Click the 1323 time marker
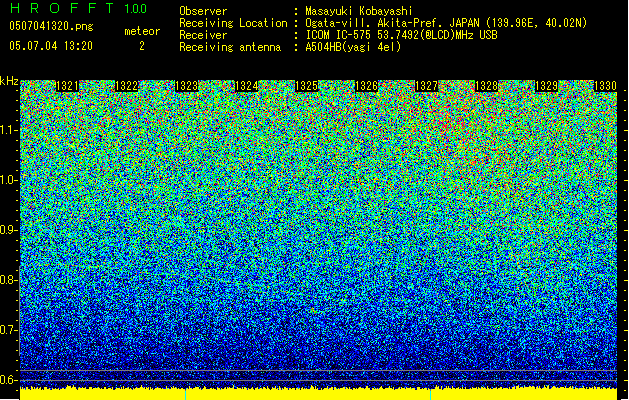This screenshot has height=400, width=629. pos(187,86)
